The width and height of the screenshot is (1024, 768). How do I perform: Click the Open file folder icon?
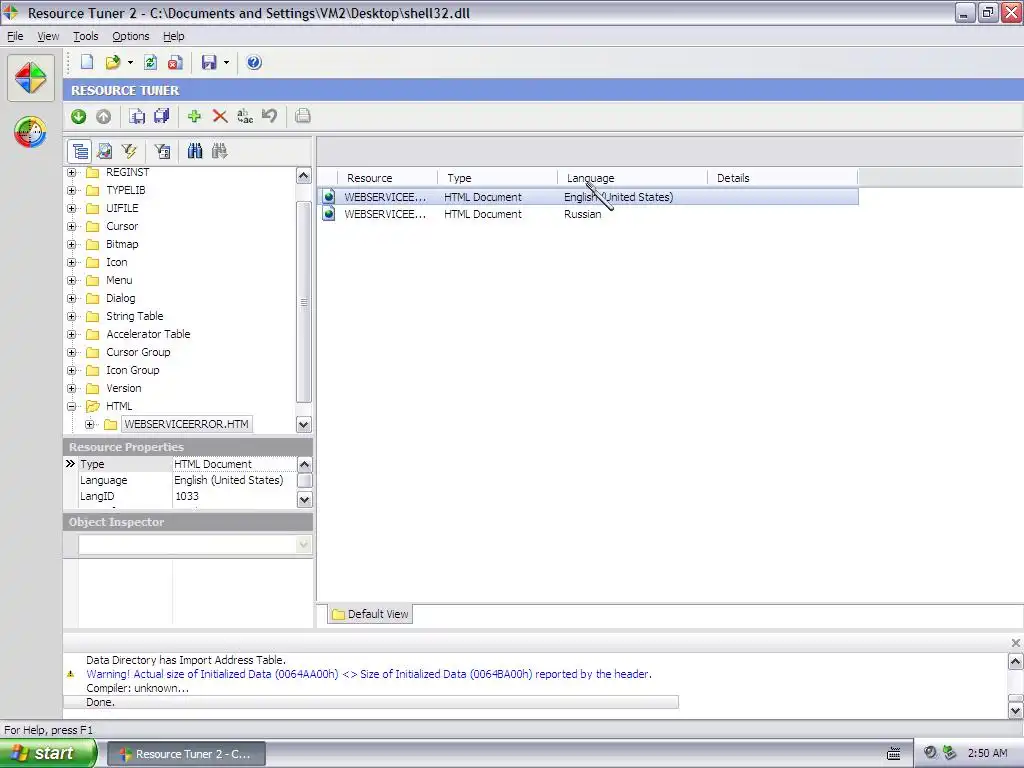tap(113, 63)
